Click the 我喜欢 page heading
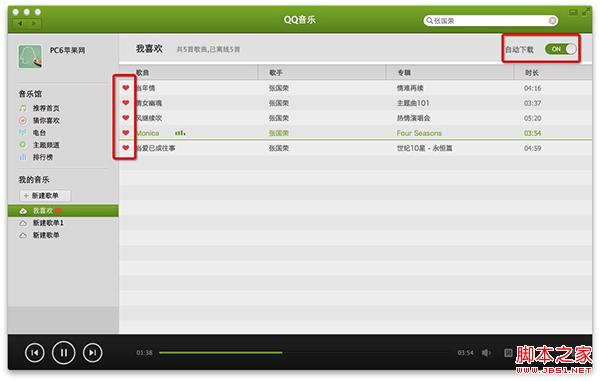Viewport: 600px width, 381px height. tap(149, 49)
